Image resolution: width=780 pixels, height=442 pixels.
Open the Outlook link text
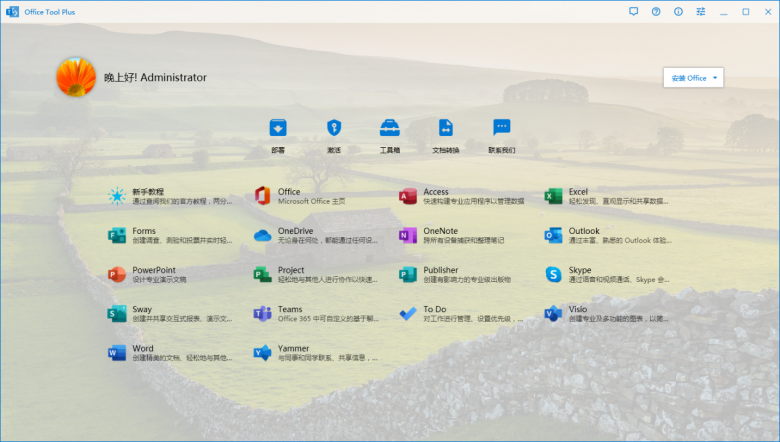(x=584, y=231)
